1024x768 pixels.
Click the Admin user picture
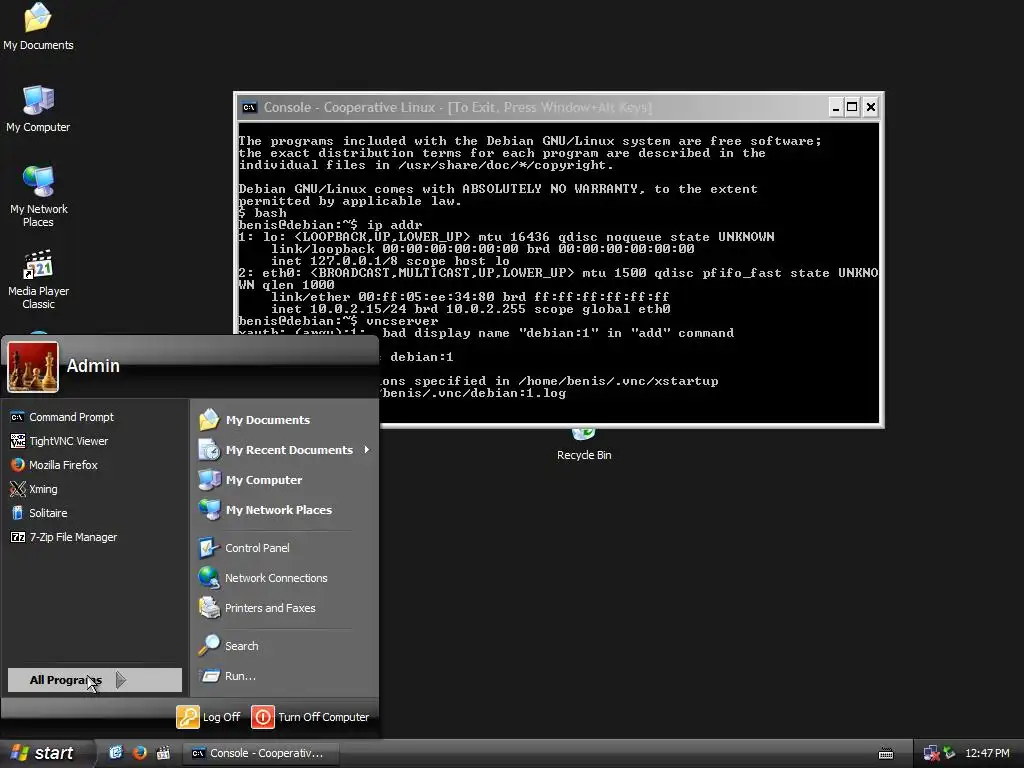(33, 366)
